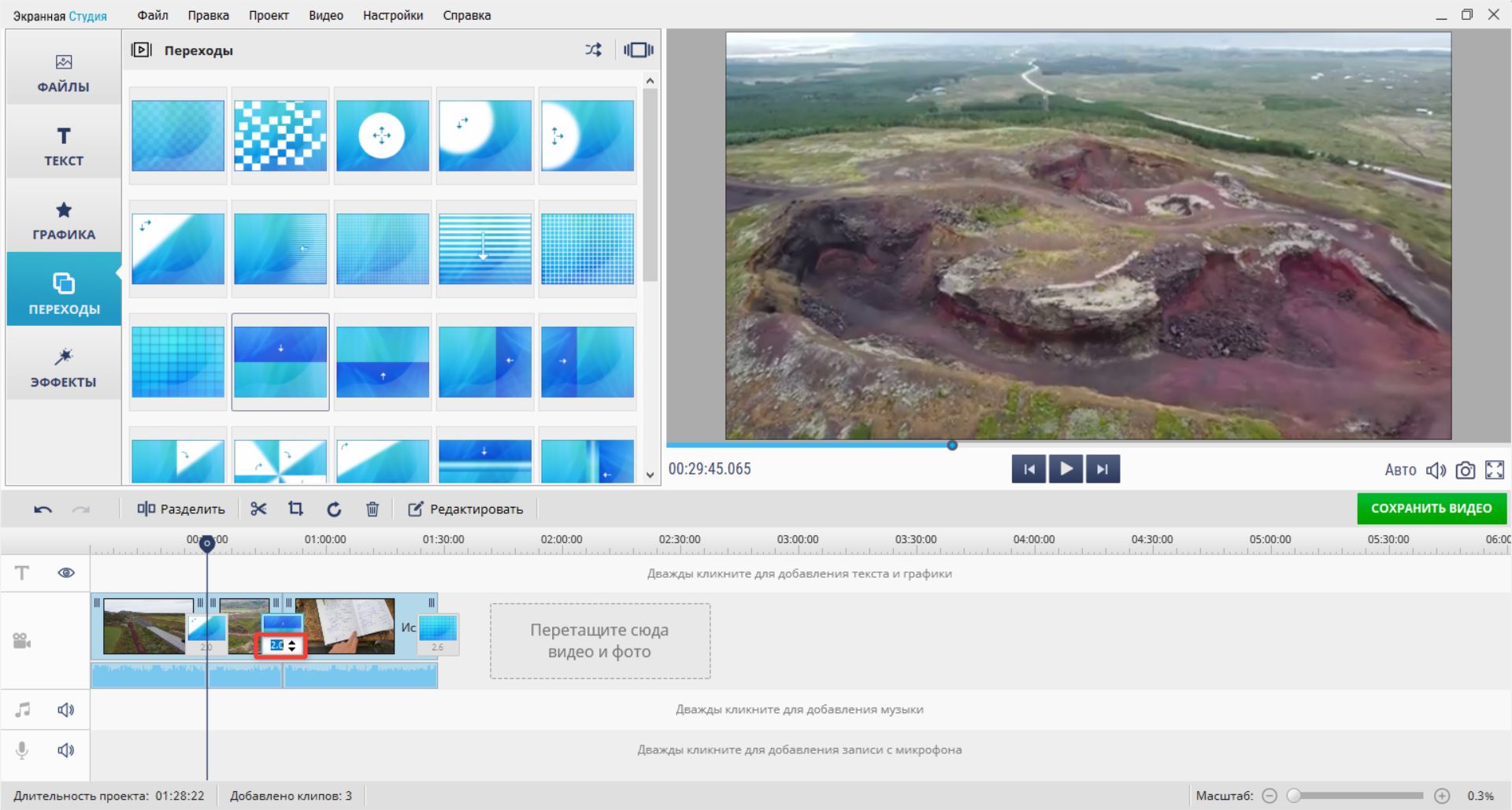Click the undo arrow icon
Screen dimensions: 1512x810
click(x=43, y=509)
